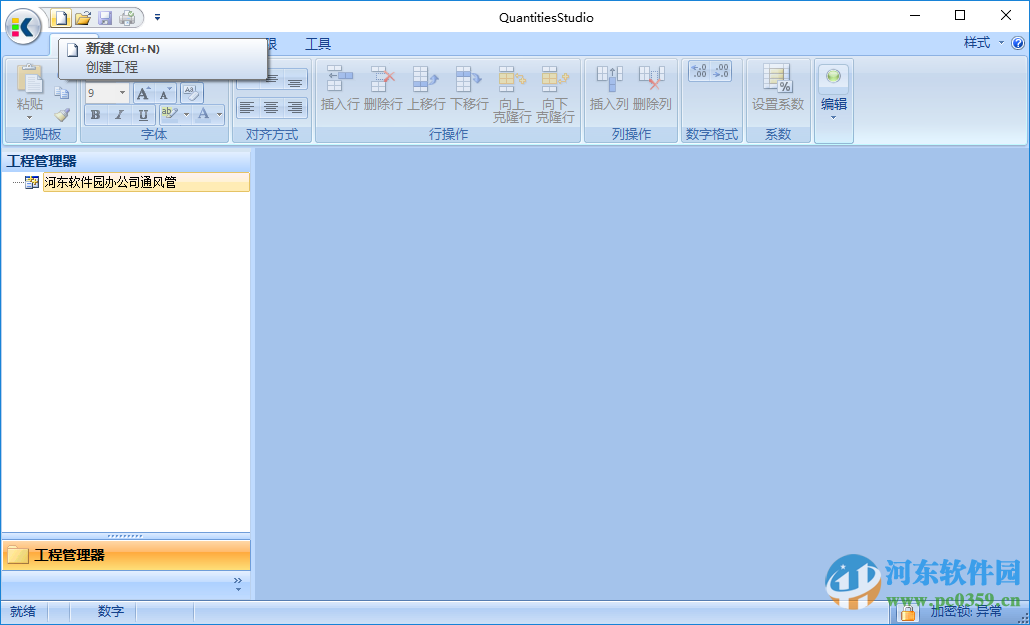Open the 工具 tools ribbon tab
This screenshot has height=625, width=1030.
[318, 44]
